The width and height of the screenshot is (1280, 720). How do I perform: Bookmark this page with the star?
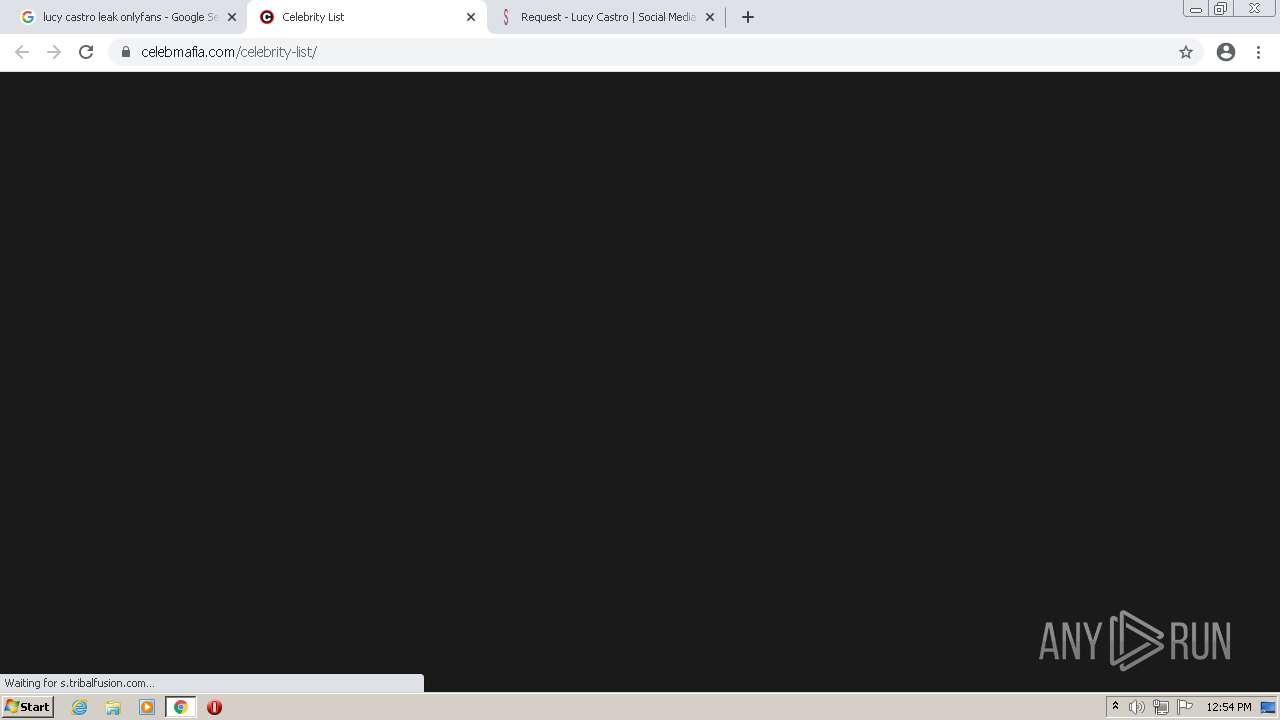pos(1186,52)
